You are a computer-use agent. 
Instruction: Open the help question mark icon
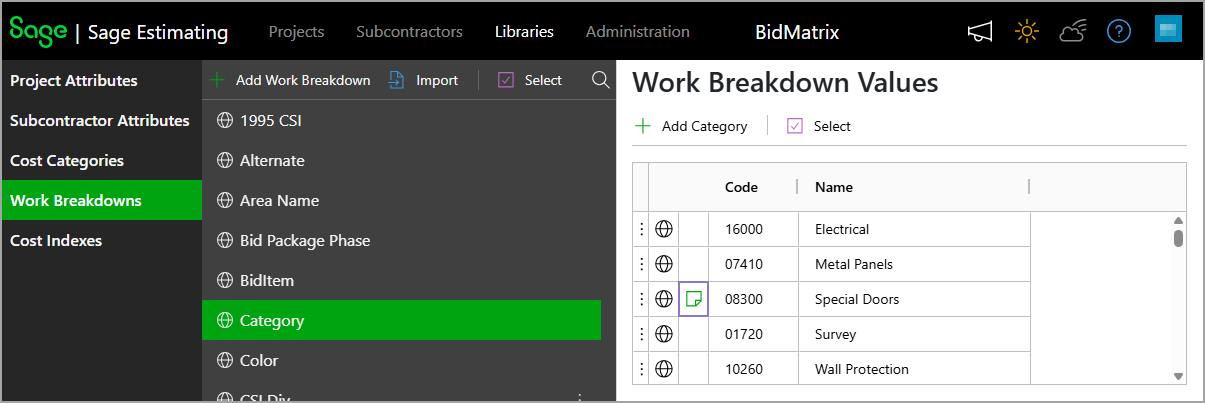[1118, 32]
